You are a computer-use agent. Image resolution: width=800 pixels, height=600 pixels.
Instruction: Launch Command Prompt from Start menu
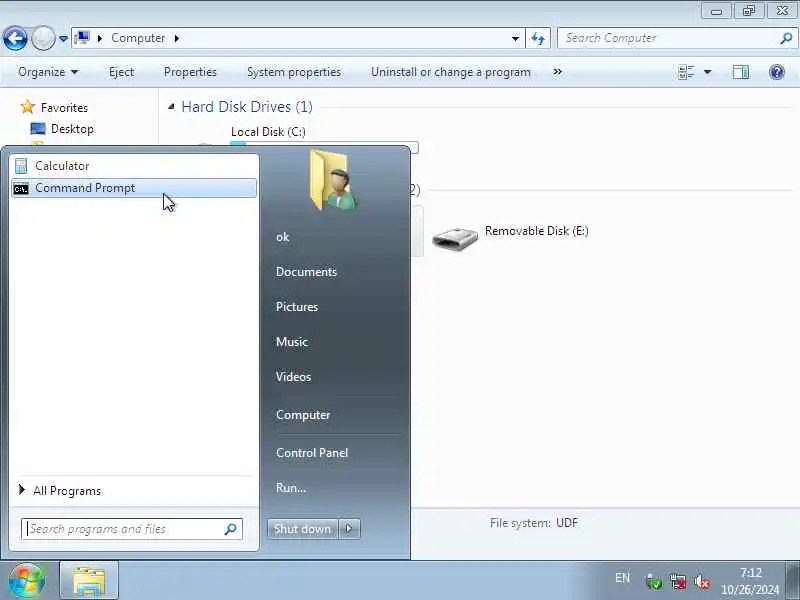(134, 188)
